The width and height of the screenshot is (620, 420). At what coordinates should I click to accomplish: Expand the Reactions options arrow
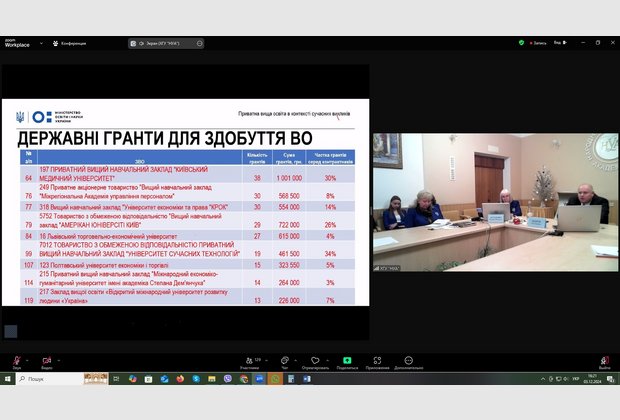tap(327, 360)
